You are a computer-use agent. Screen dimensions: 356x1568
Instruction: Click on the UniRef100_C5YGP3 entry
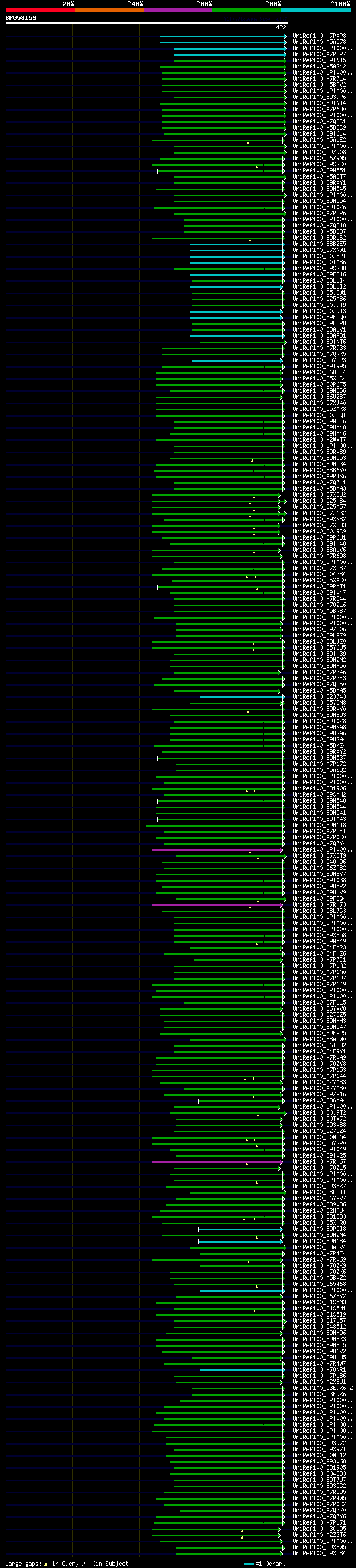(x=319, y=360)
